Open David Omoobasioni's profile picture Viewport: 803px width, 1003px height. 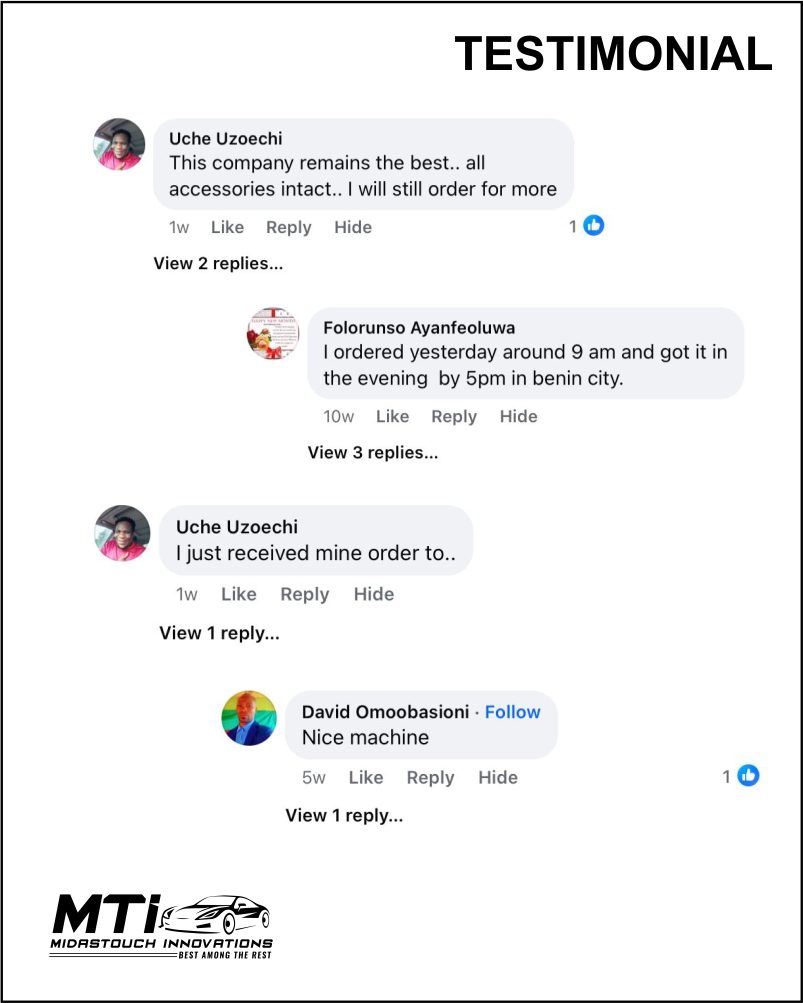pyautogui.click(x=248, y=718)
